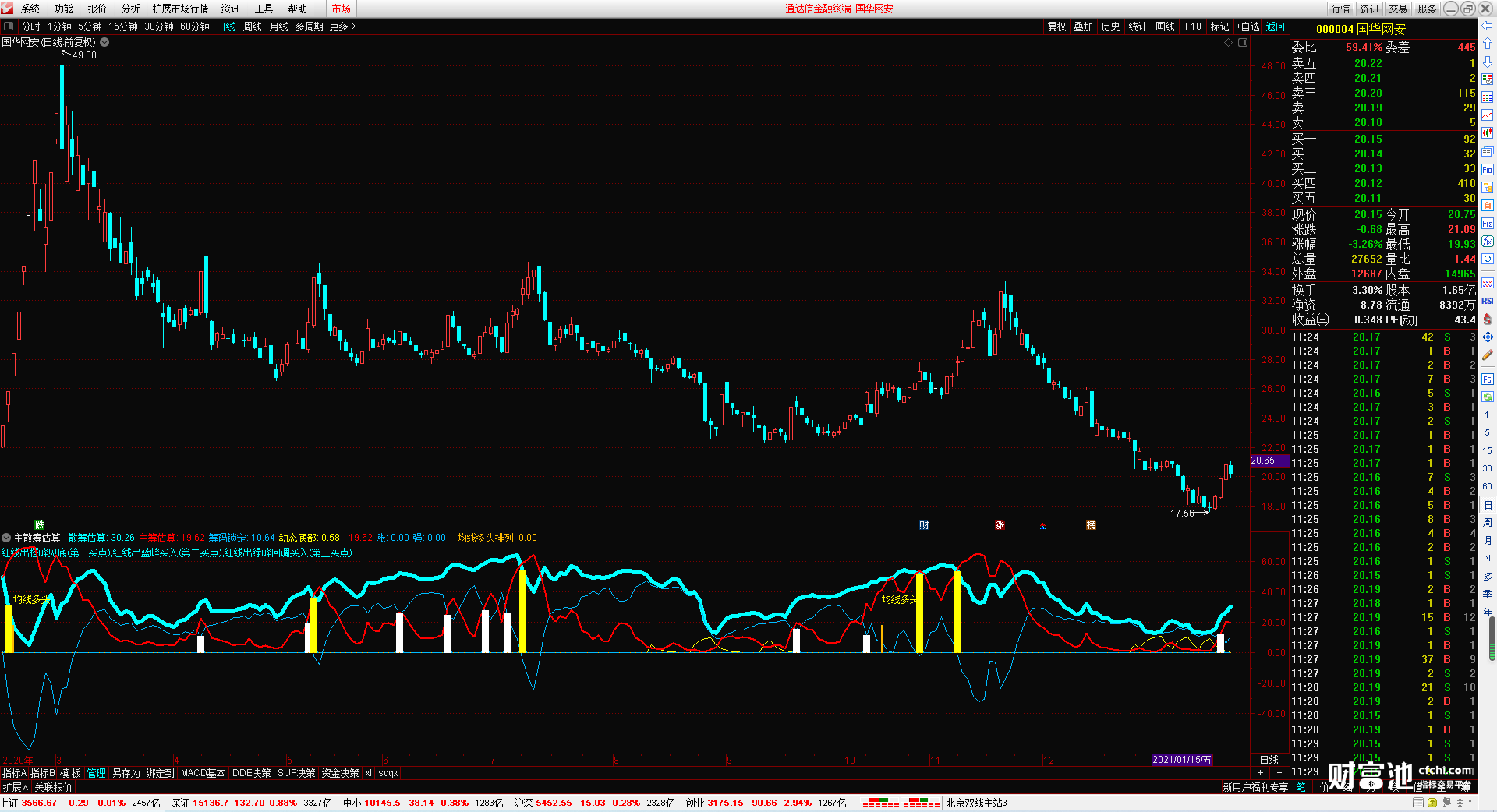Image resolution: width=1497 pixels, height=812 pixels.
Task: Click the 2021/01/15/五 date marker
Action: (x=1182, y=760)
